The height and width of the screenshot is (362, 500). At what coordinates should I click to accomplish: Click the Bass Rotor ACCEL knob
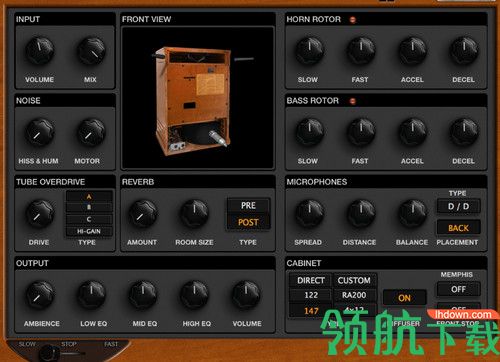(x=413, y=132)
